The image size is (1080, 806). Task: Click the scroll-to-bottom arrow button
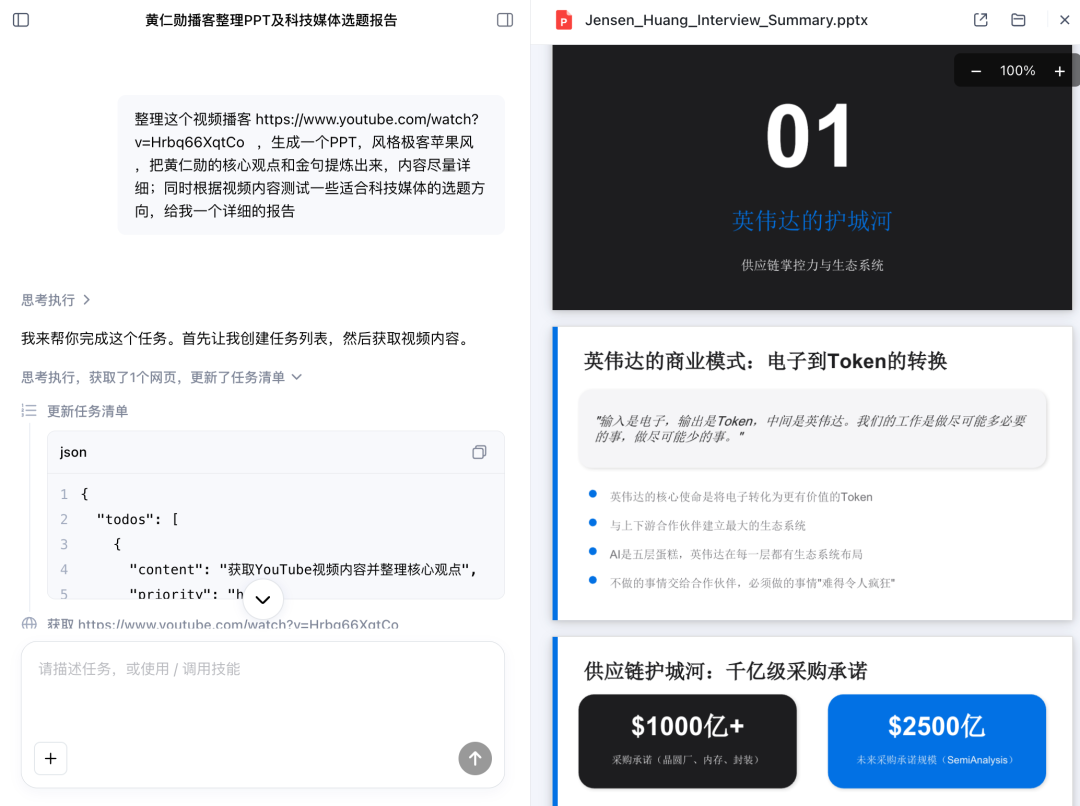(x=263, y=599)
